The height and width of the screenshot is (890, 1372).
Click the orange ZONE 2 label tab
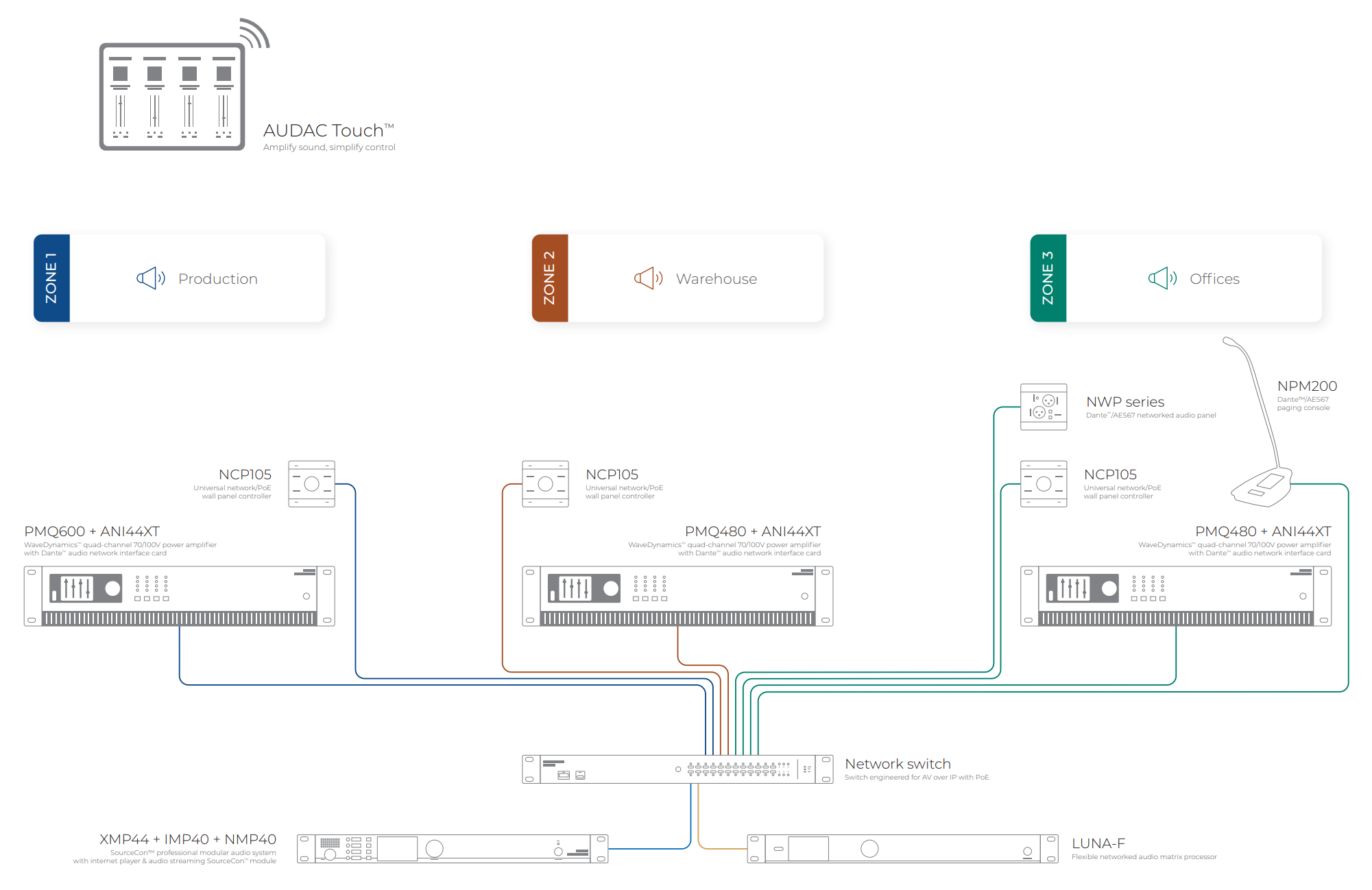pyautogui.click(x=550, y=278)
